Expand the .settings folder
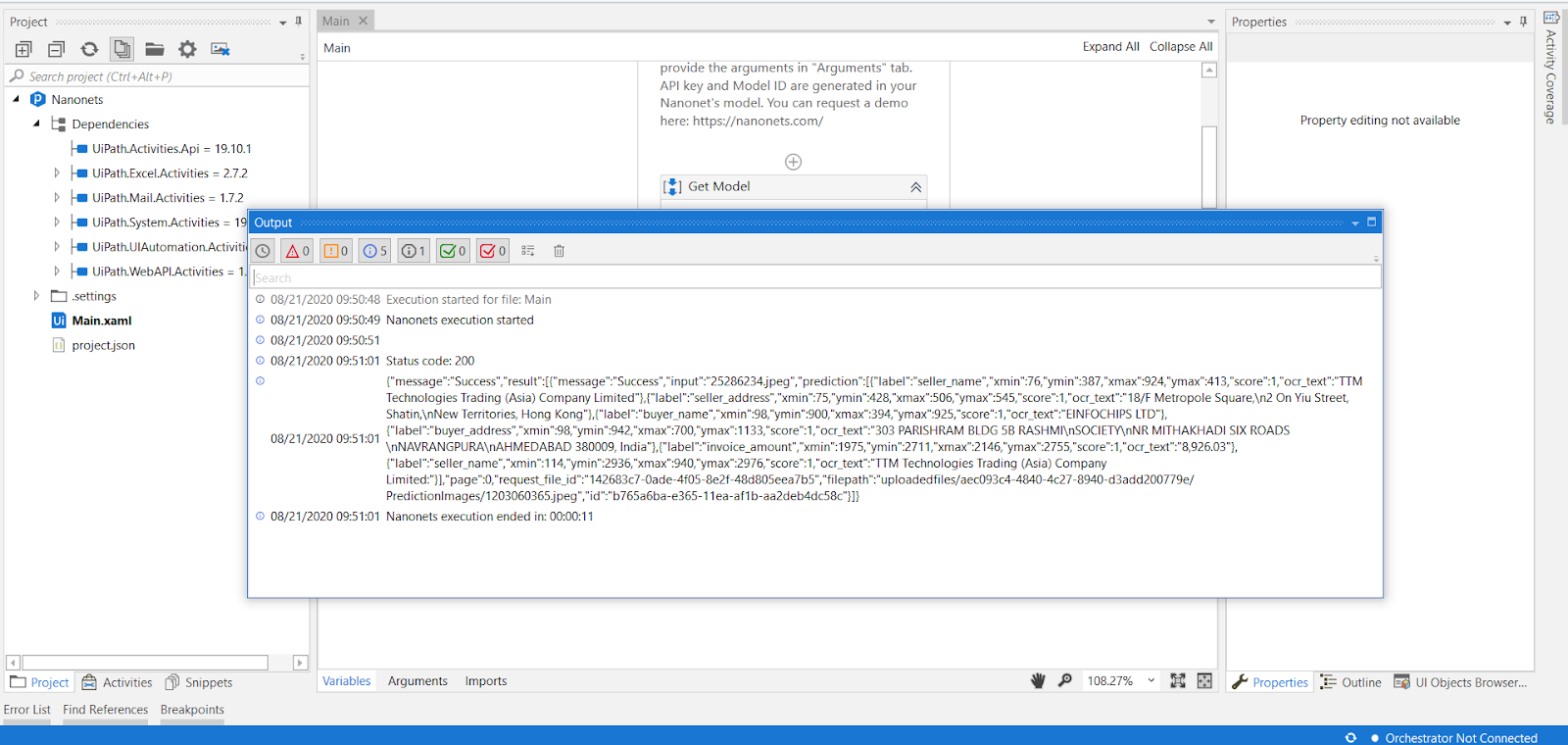This screenshot has width=1568, height=745. coord(36,295)
